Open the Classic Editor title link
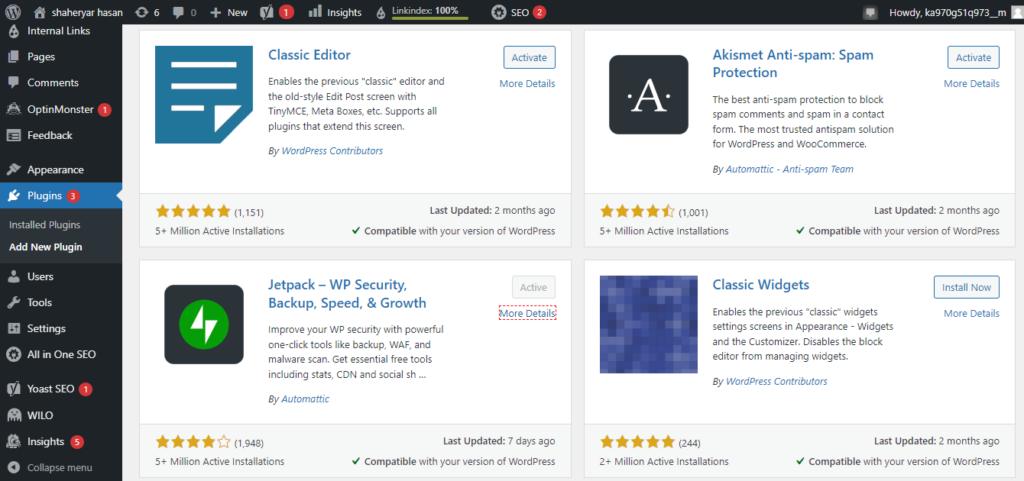This screenshot has height=481, width=1024. point(310,55)
